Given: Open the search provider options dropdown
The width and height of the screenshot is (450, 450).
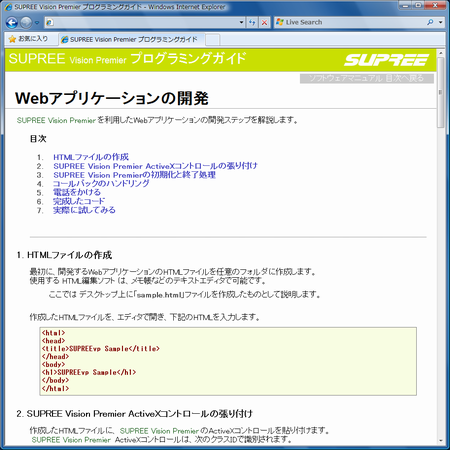Looking at the screenshot, I should [441, 22].
